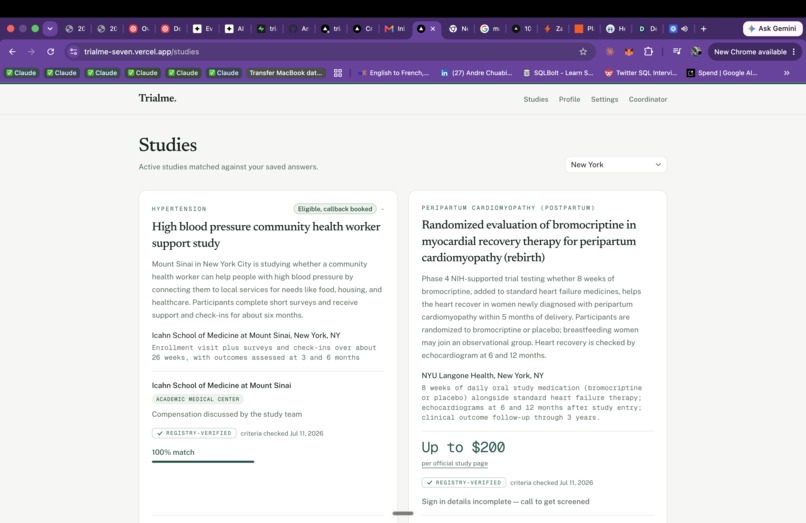Switch to the 'Al' tab

pyautogui.click(x=235, y=29)
